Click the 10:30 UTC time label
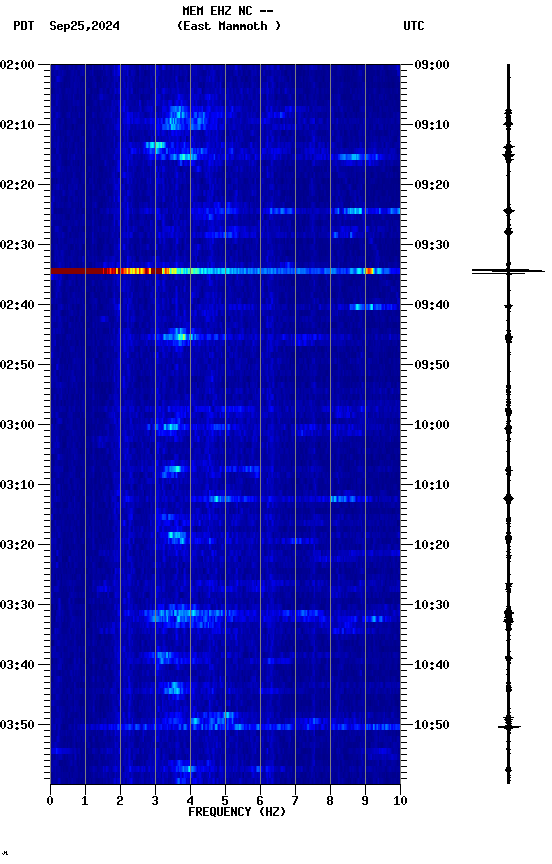 [x=432, y=605]
